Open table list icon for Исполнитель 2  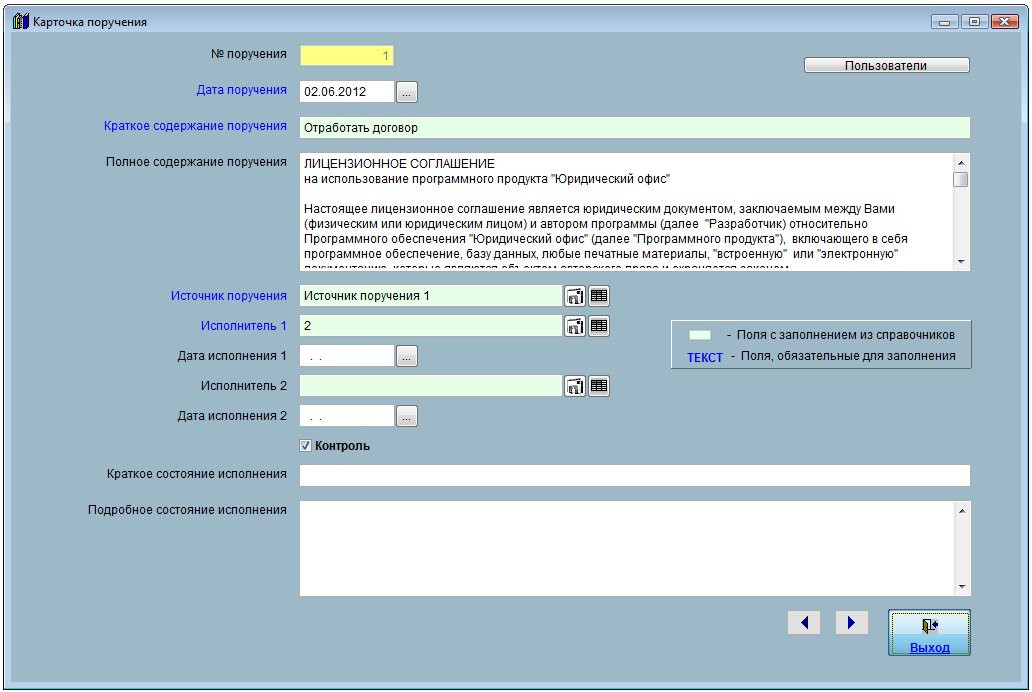point(598,386)
